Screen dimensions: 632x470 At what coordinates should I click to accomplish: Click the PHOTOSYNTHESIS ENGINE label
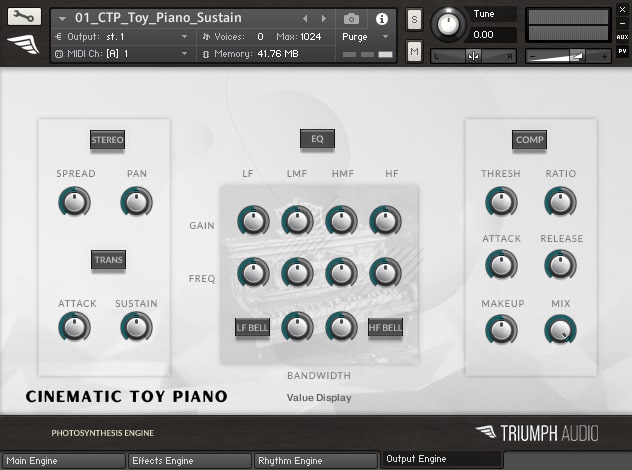point(102,433)
